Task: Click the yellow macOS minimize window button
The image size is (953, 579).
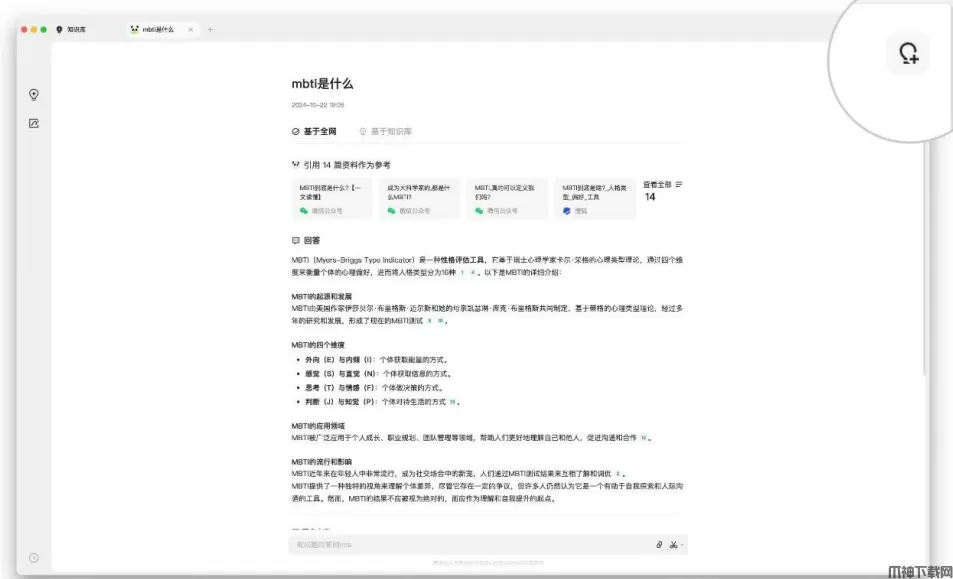Action: (x=34, y=29)
